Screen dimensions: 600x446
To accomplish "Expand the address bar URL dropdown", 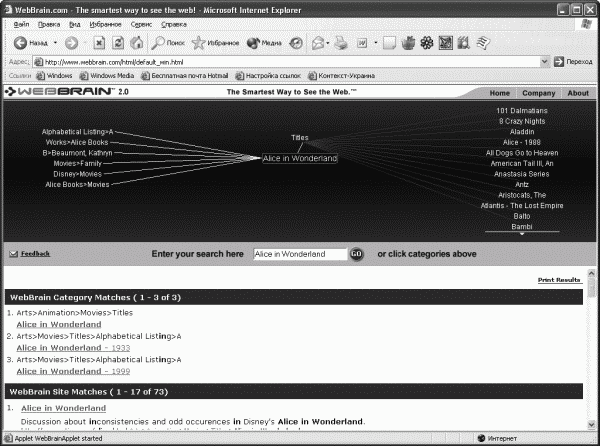I will [545, 62].
